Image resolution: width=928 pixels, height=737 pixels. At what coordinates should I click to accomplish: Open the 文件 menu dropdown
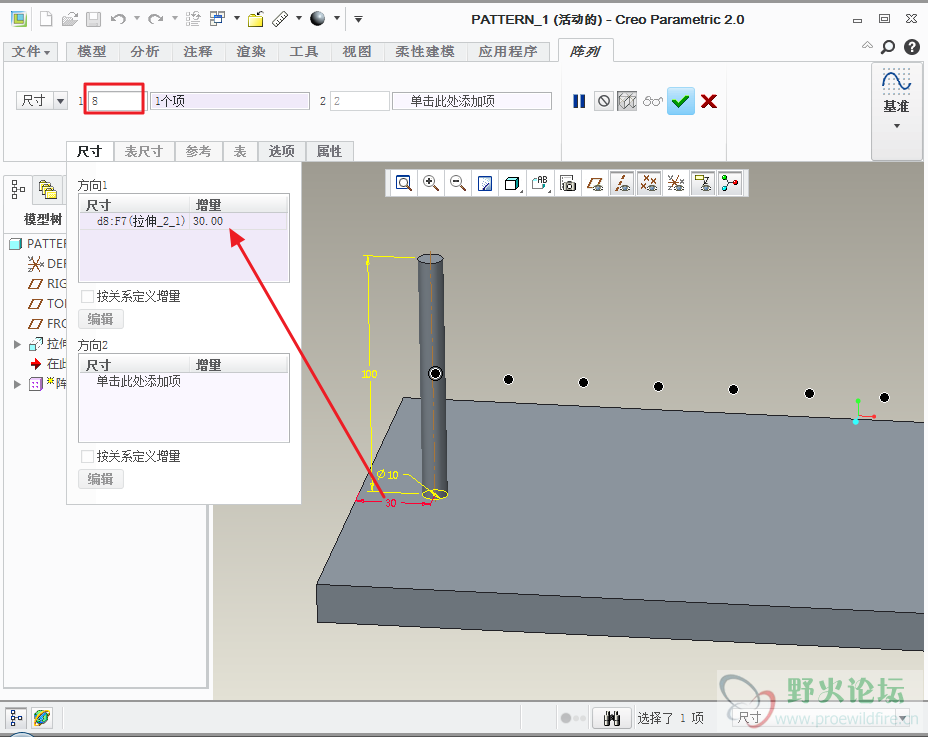click(31, 52)
